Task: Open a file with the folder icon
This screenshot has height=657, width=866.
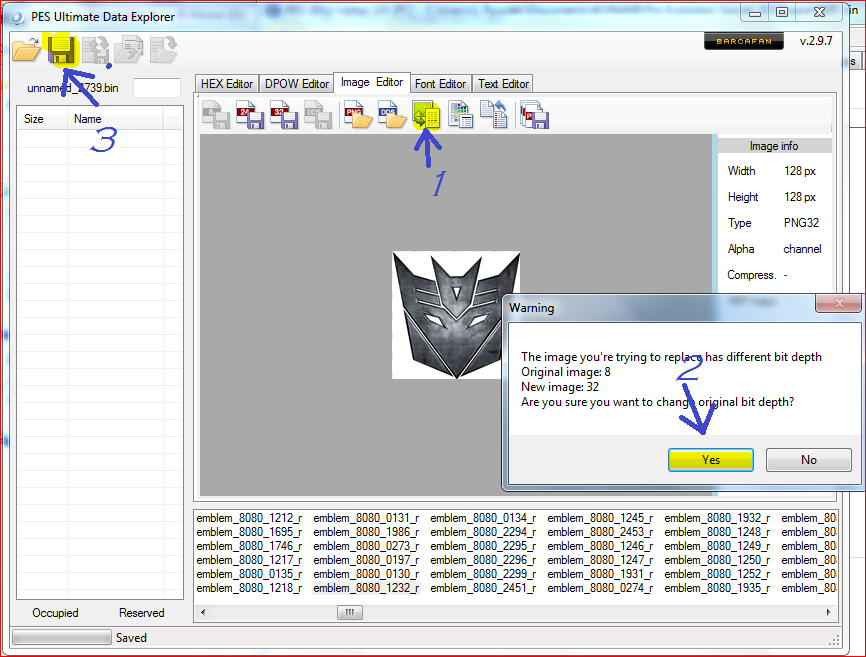Action: 27,50
